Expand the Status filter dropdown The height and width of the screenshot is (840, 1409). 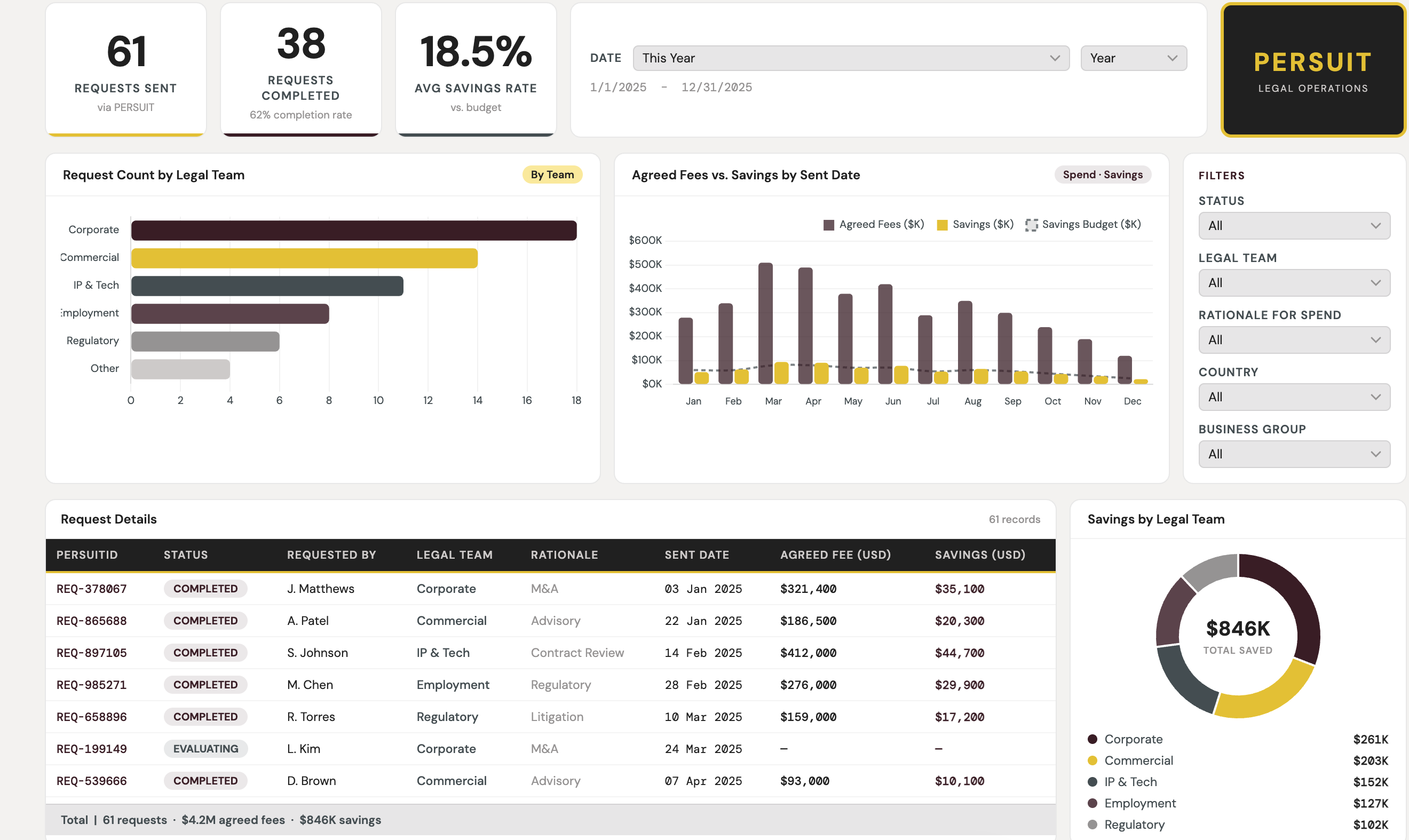[1294, 226]
